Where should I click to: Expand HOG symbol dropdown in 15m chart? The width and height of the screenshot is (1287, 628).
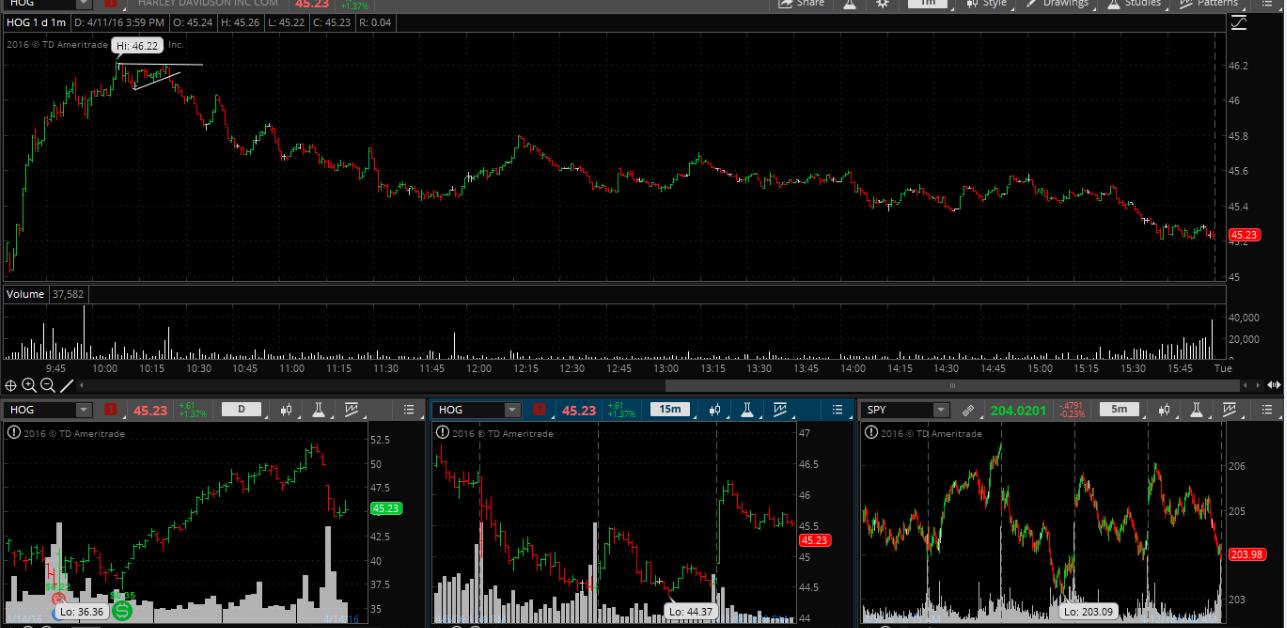513,410
